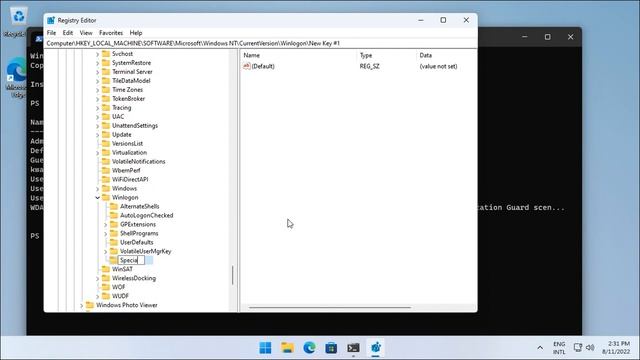Select the WiFiDirectAPI folder icon
The height and width of the screenshot is (360, 640).
(x=106, y=179)
